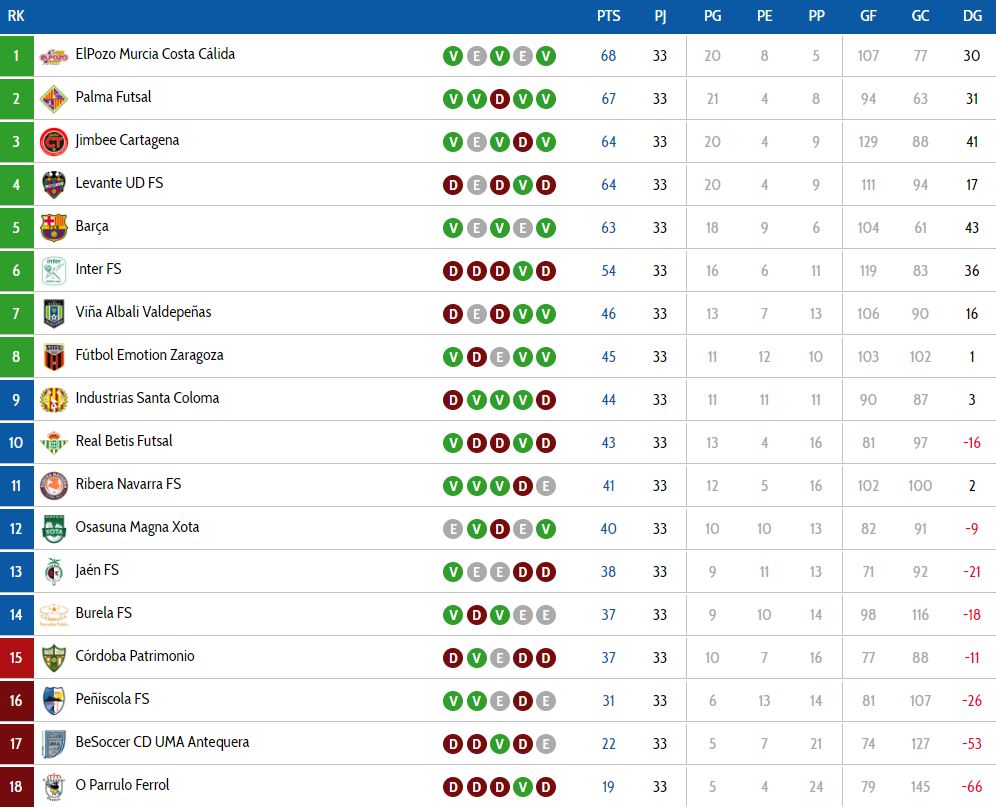Open the Industrias Santa Coloma page
The image size is (996, 808).
tap(147, 398)
